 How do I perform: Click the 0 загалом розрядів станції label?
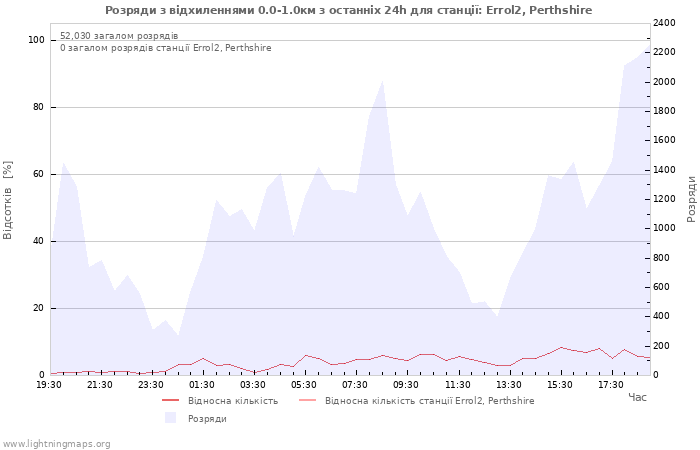click(x=166, y=48)
